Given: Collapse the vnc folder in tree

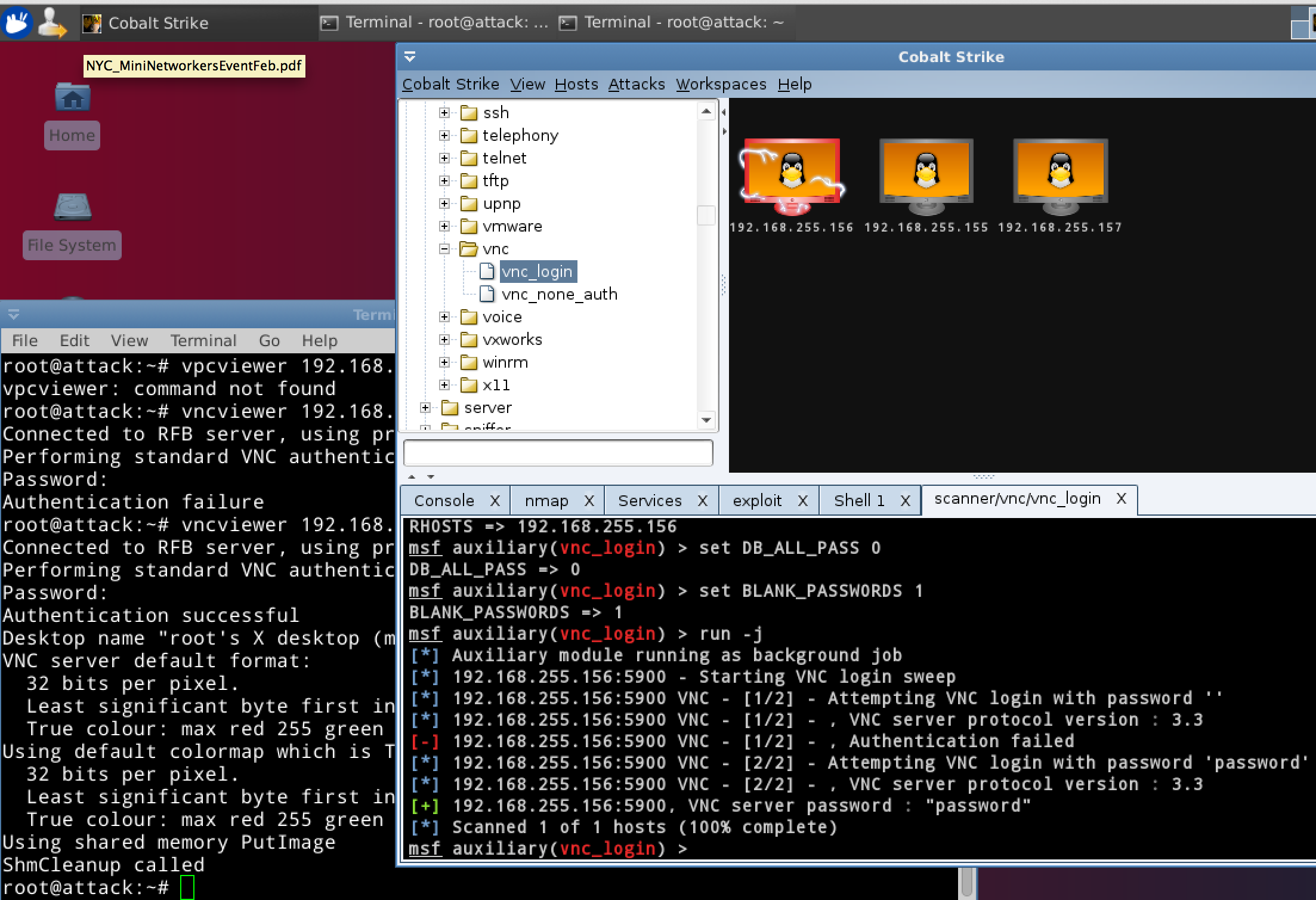Looking at the screenshot, I should pyautogui.click(x=444, y=249).
